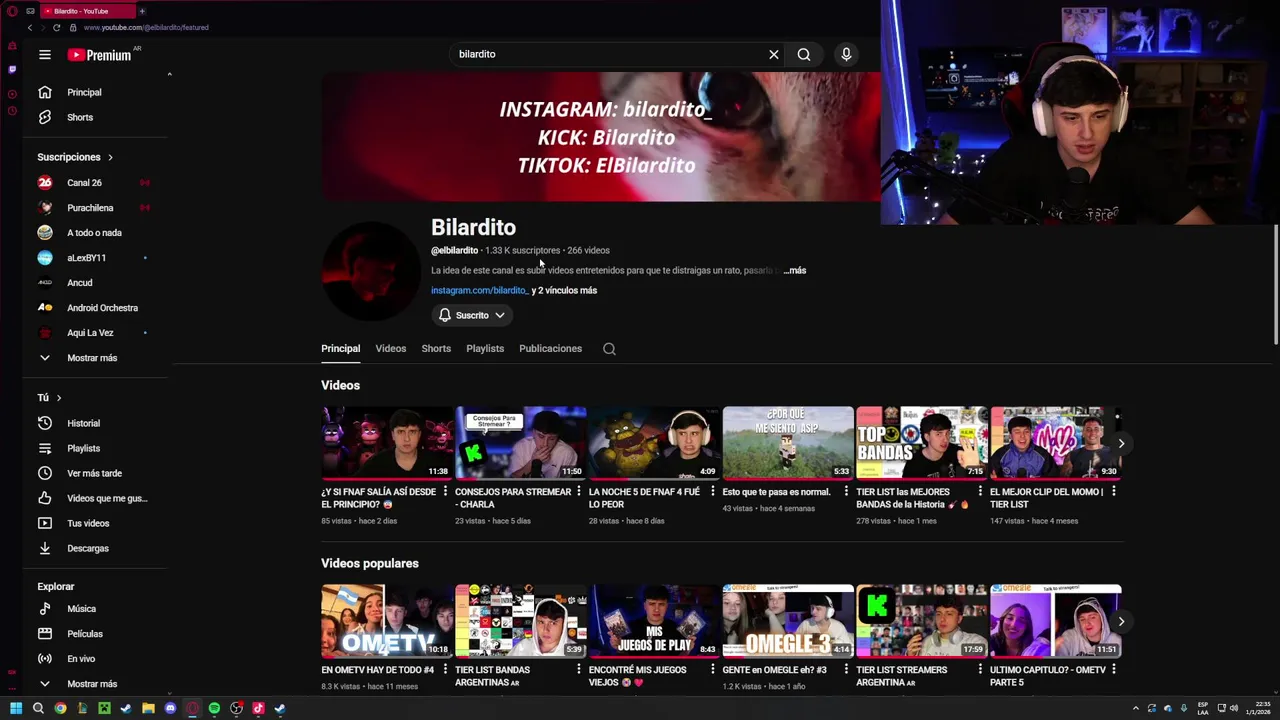Open Spotify from the taskbar
Image resolution: width=1280 pixels, height=720 pixels.
click(x=214, y=708)
